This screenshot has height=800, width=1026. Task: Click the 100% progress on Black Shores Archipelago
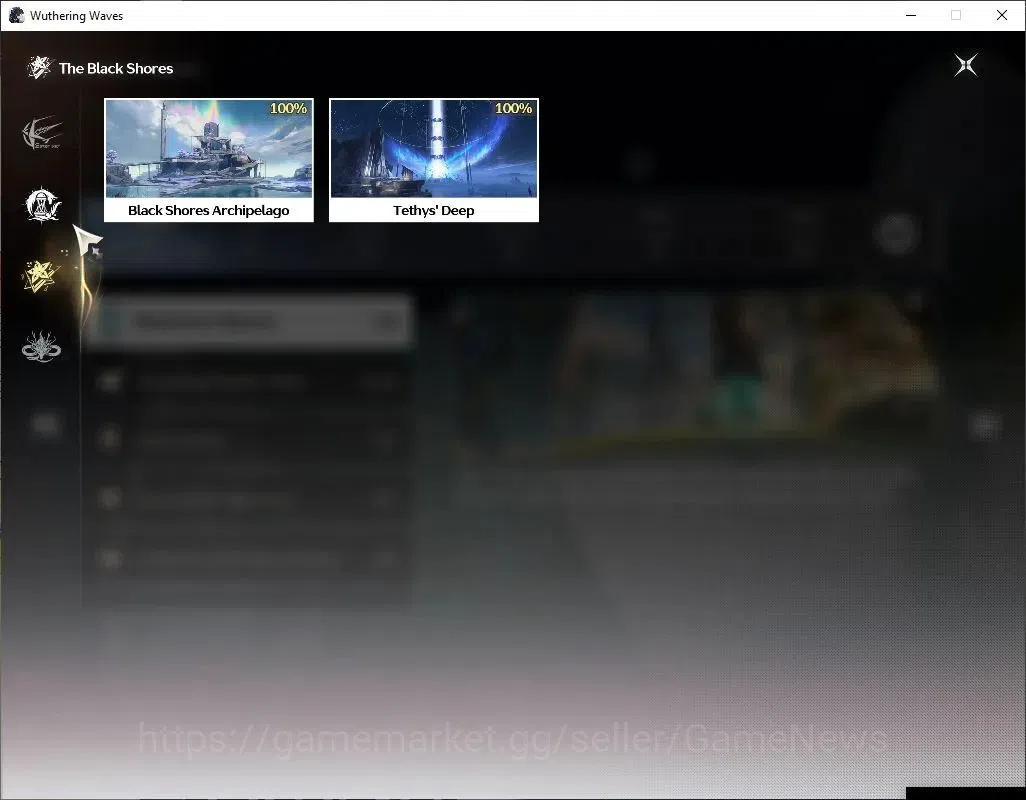[289, 109]
